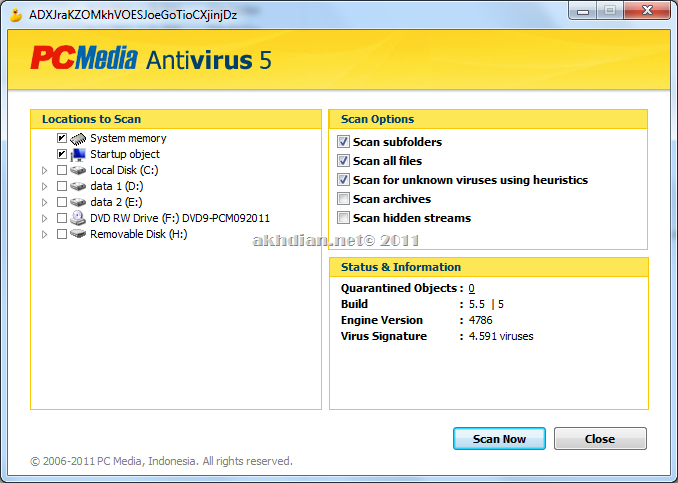Expand the data 2 (E:) tree node

point(44,202)
